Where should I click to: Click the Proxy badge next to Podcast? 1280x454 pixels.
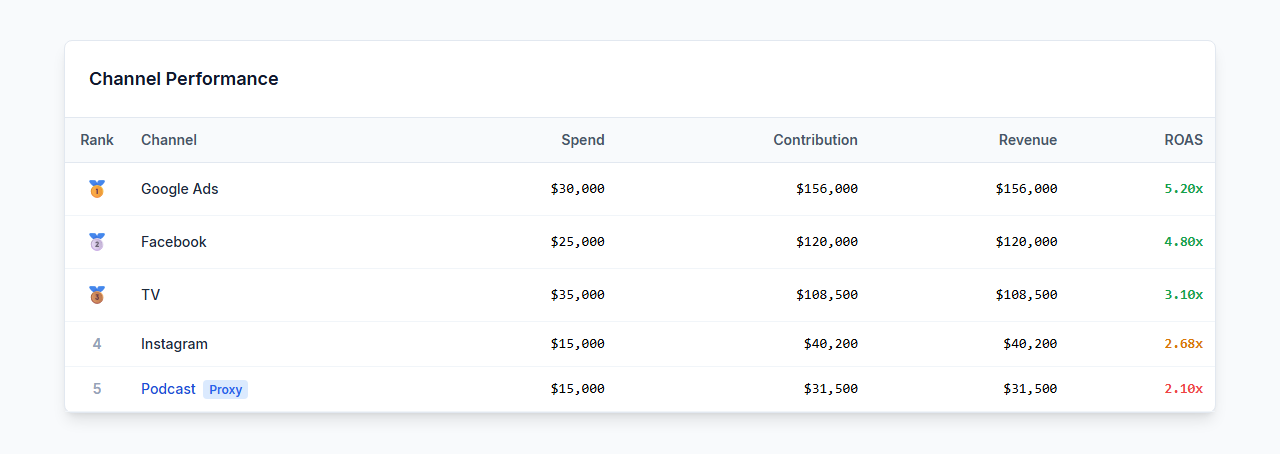tap(226, 390)
